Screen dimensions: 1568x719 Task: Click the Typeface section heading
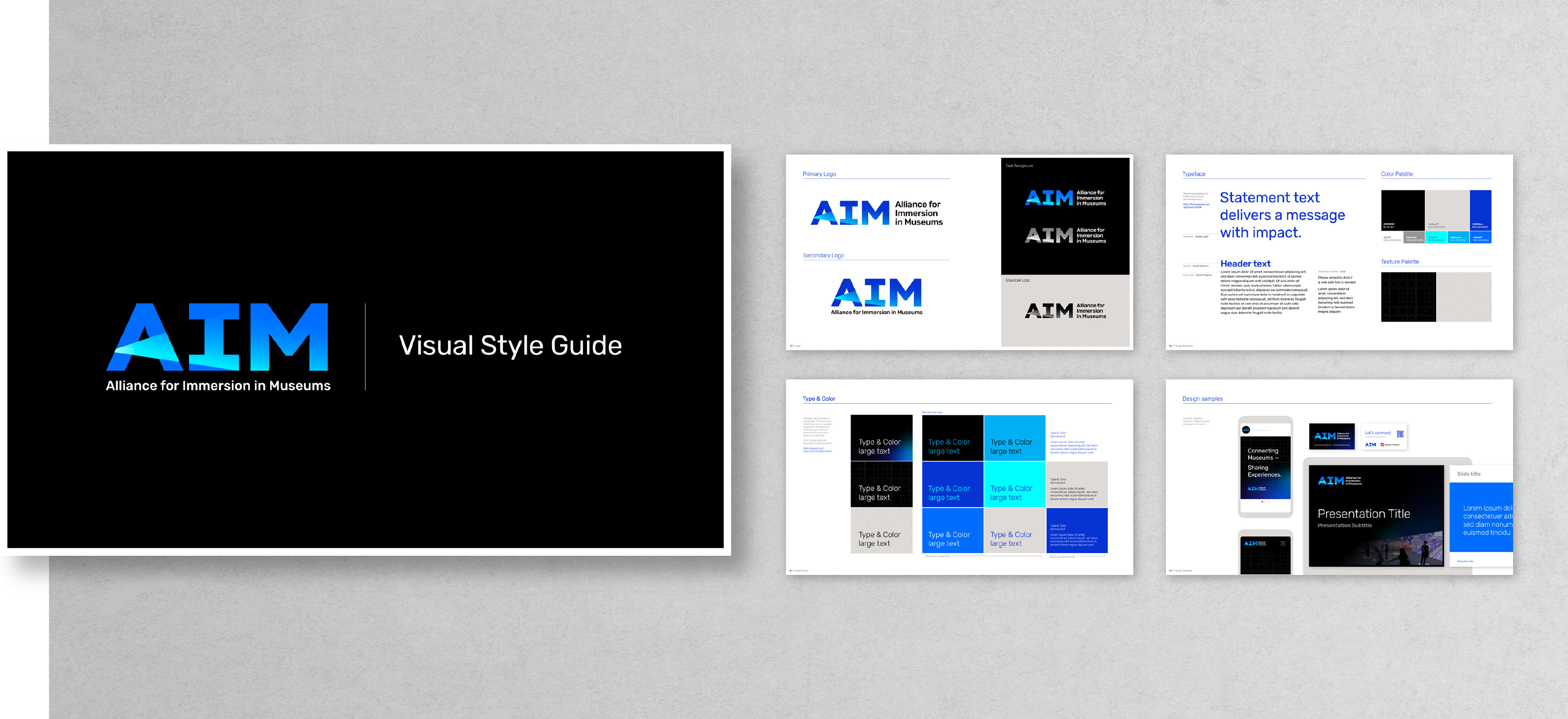pos(1194,174)
